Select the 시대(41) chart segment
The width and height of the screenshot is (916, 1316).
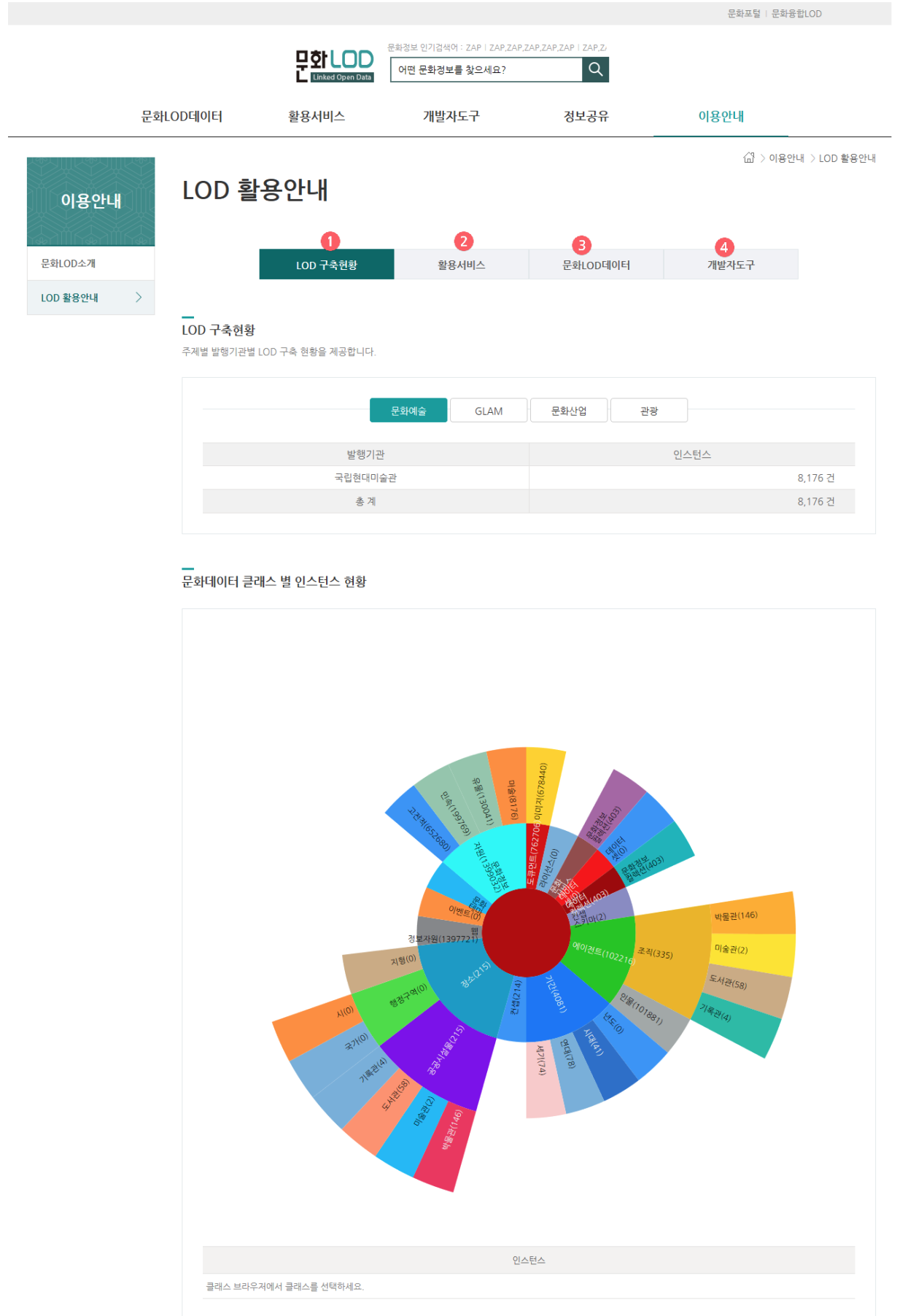tap(602, 1058)
